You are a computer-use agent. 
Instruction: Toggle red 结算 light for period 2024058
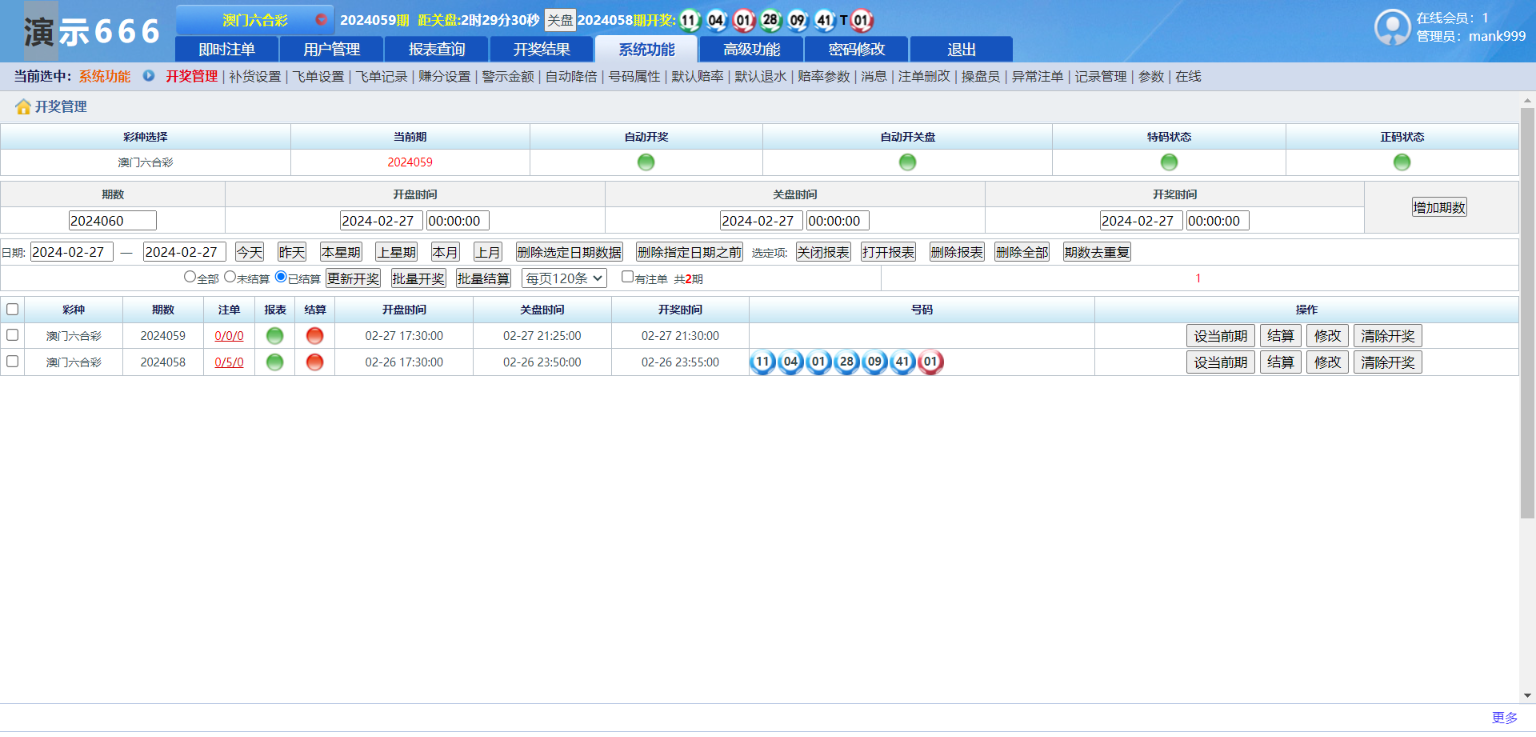(x=315, y=362)
